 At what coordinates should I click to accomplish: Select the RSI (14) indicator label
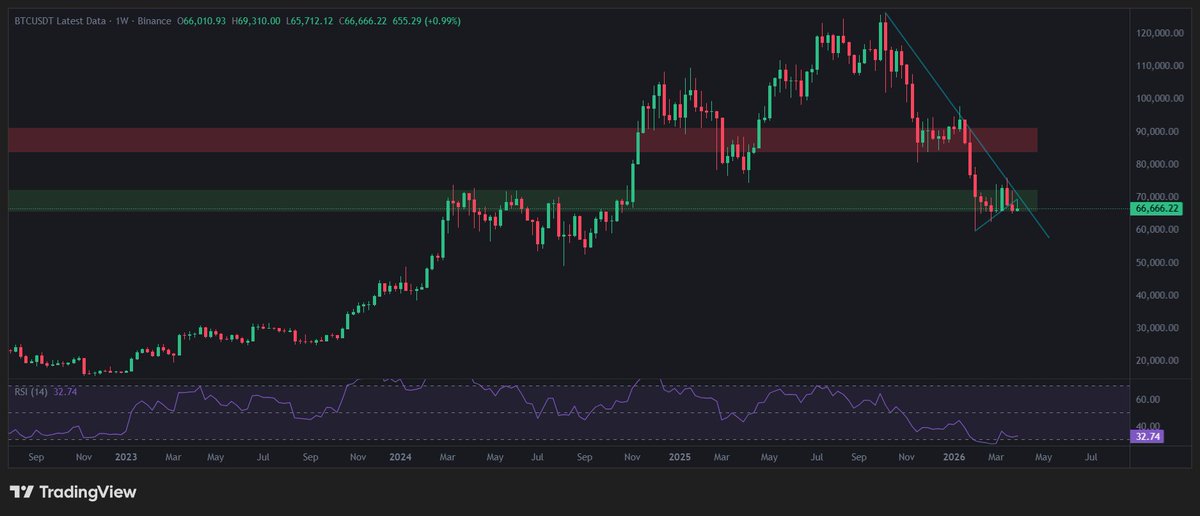[28, 391]
